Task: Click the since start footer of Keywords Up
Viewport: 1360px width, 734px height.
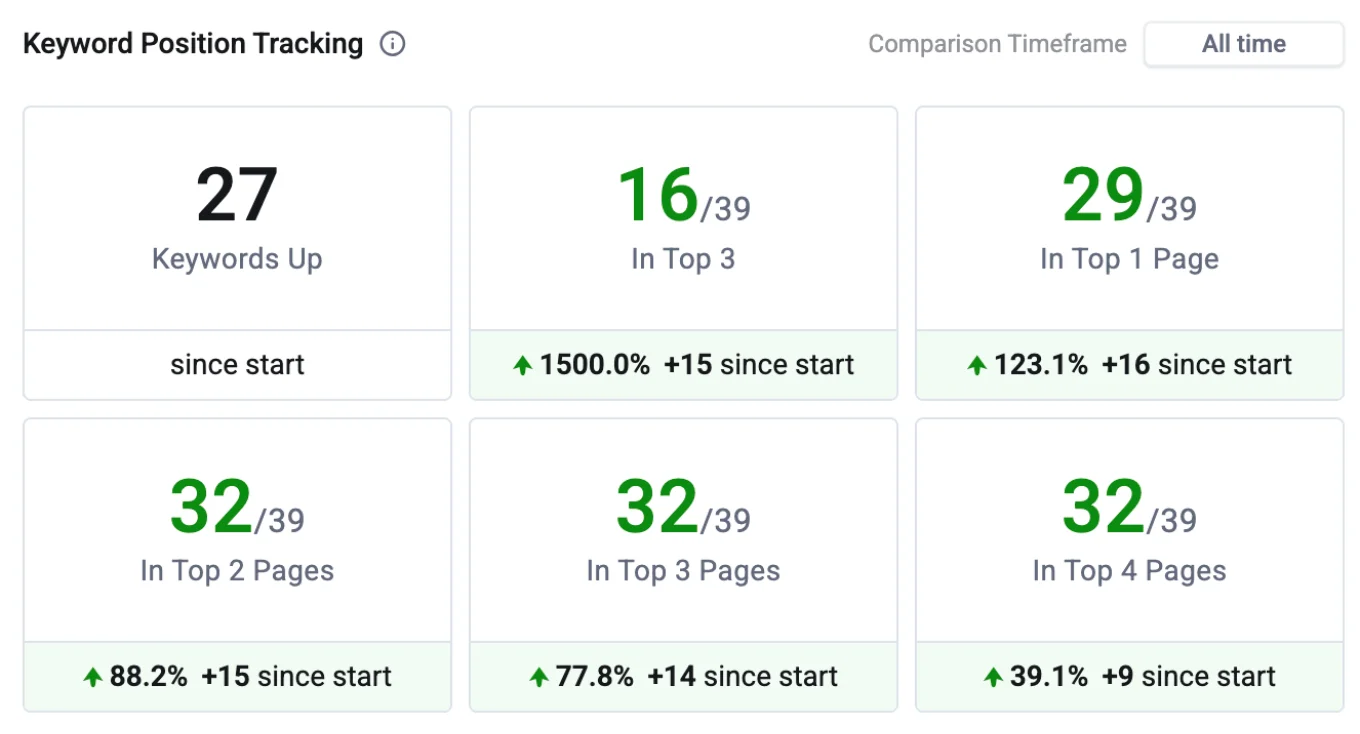Action: (x=237, y=365)
